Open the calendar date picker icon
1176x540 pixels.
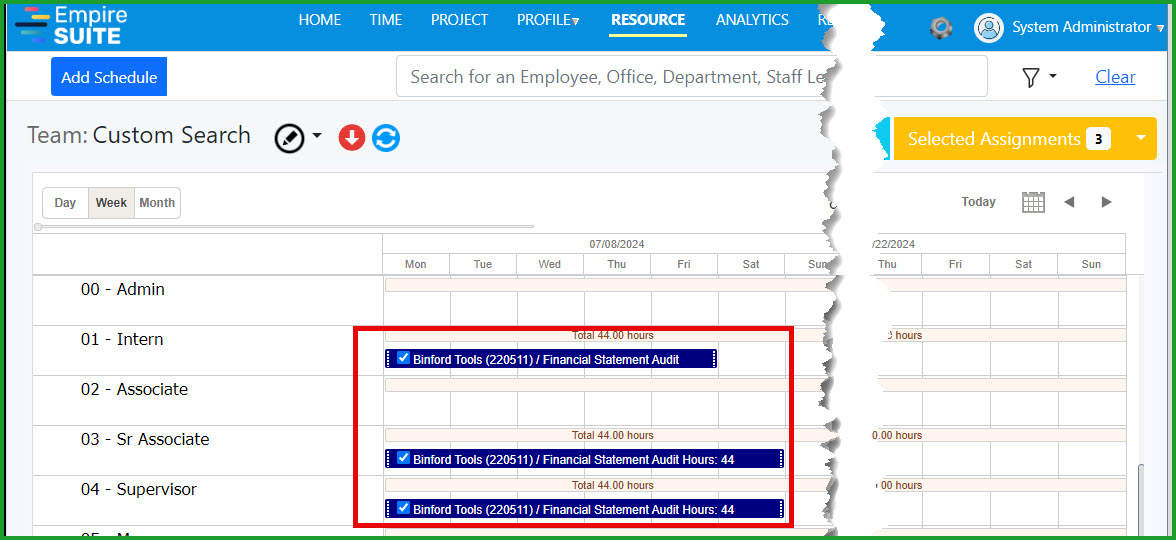coord(1034,202)
